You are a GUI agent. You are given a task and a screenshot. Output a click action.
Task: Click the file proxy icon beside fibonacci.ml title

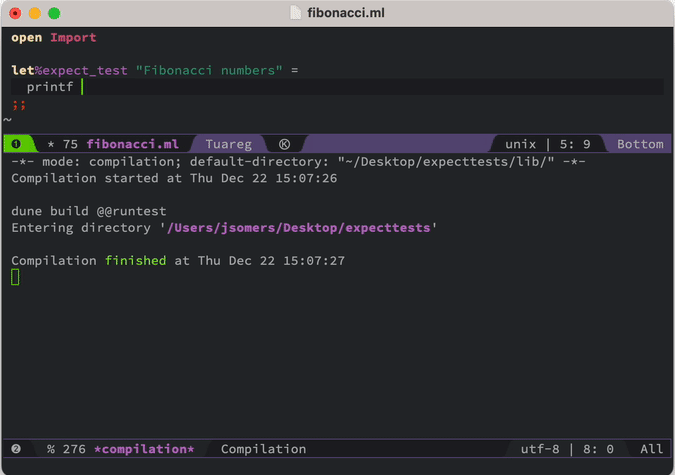[x=295, y=13]
